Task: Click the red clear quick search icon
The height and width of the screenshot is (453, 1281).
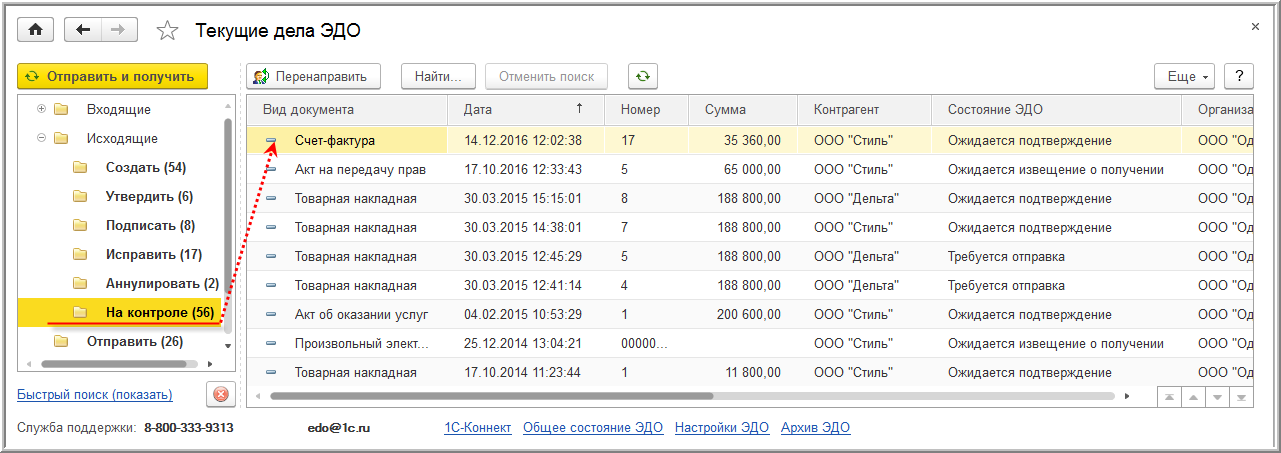Action: pos(221,394)
